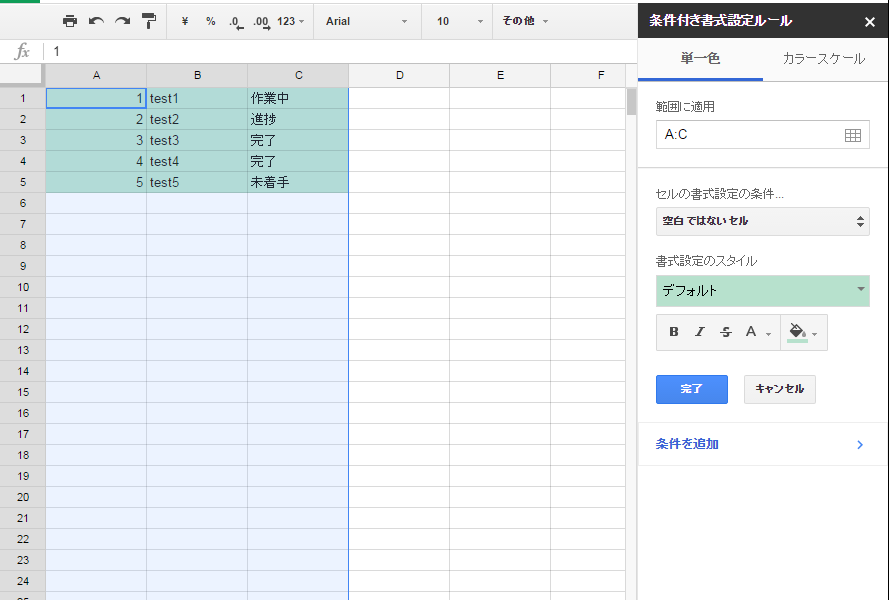Select column B header

pyautogui.click(x=197, y=75)
